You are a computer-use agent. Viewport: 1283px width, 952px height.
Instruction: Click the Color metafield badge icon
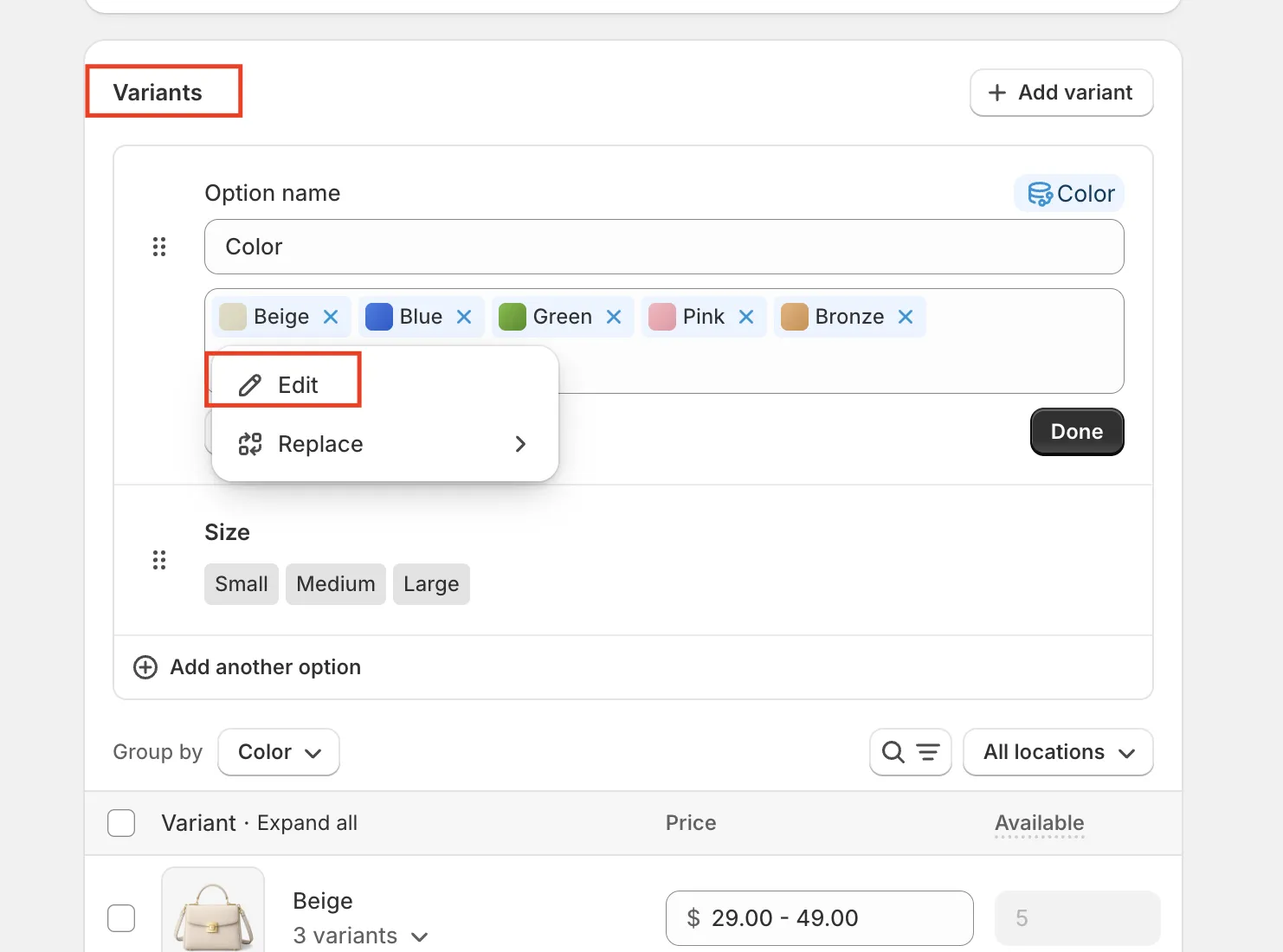click(1039, 194)
